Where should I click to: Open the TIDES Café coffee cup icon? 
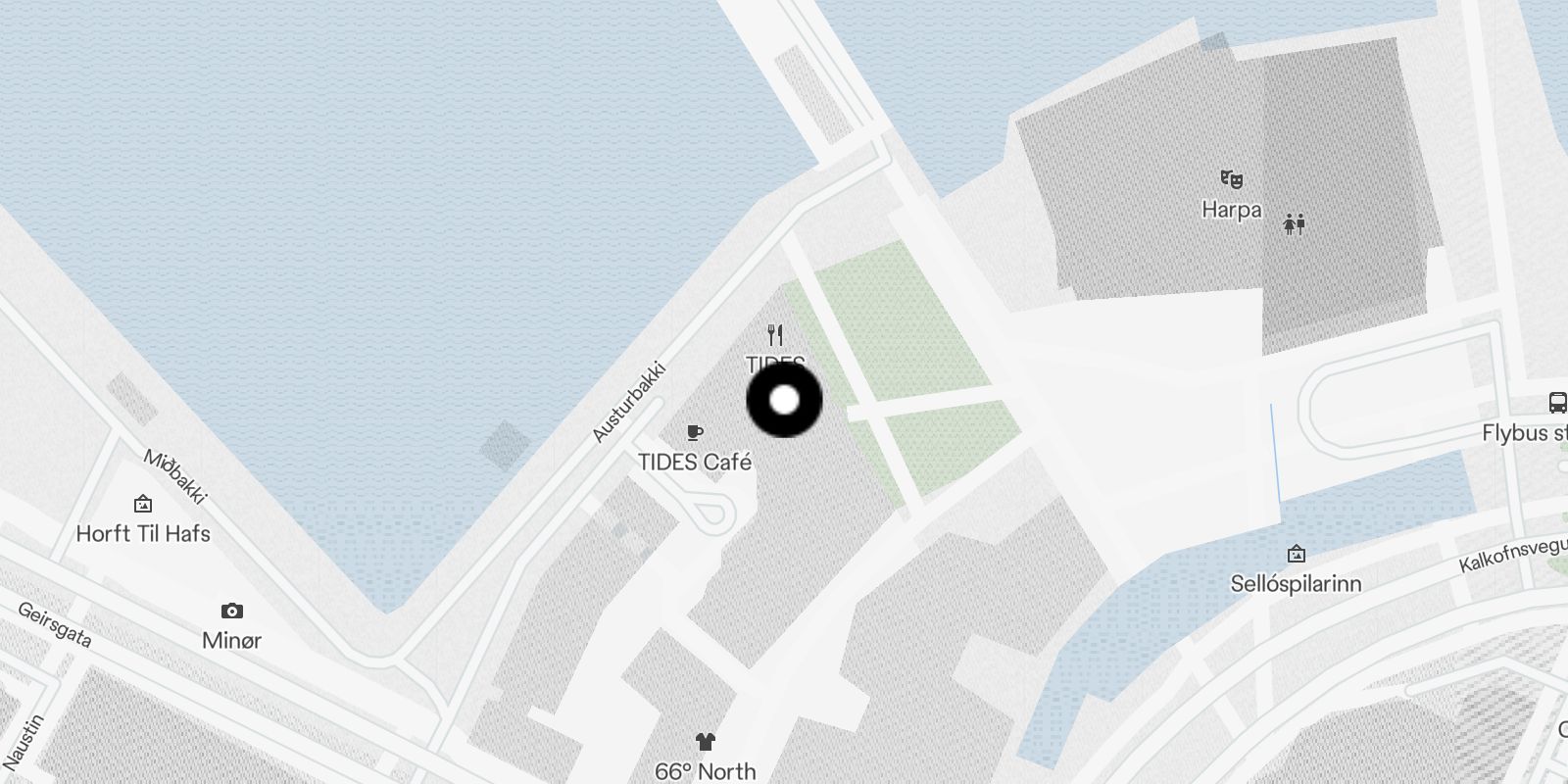tap(695, 432)
